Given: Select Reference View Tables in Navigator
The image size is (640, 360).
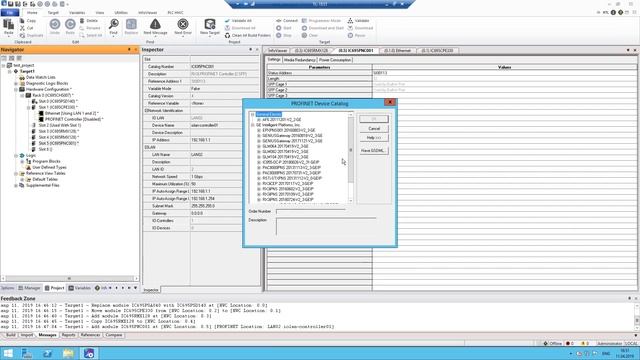Looking at the screenshot, I should click(x=46, y=173).
